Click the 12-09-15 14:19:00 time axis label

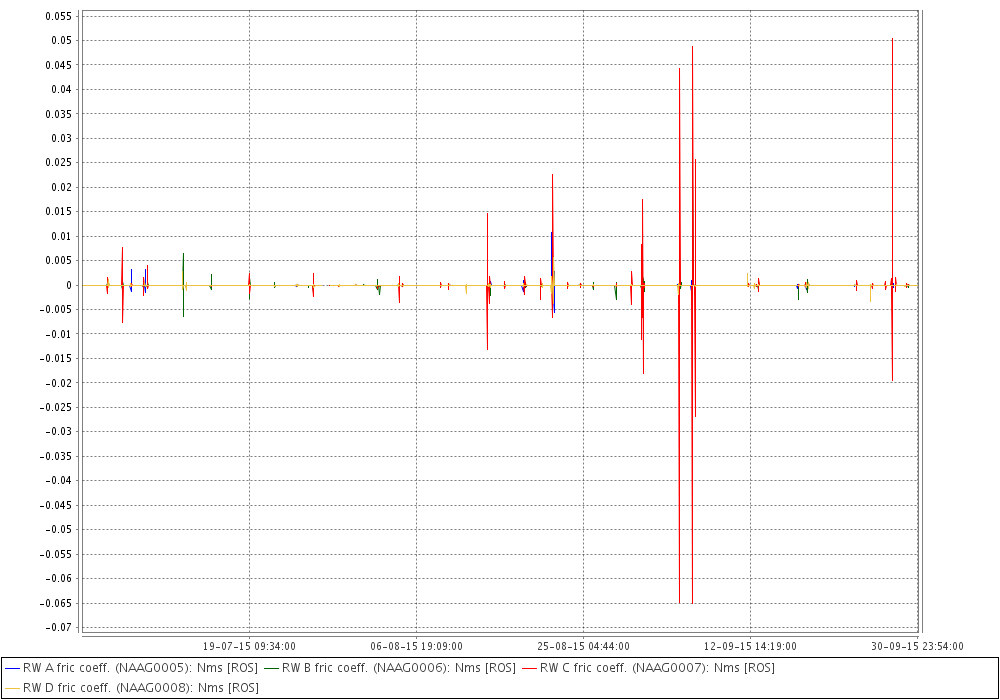click(x=750, y=646)
